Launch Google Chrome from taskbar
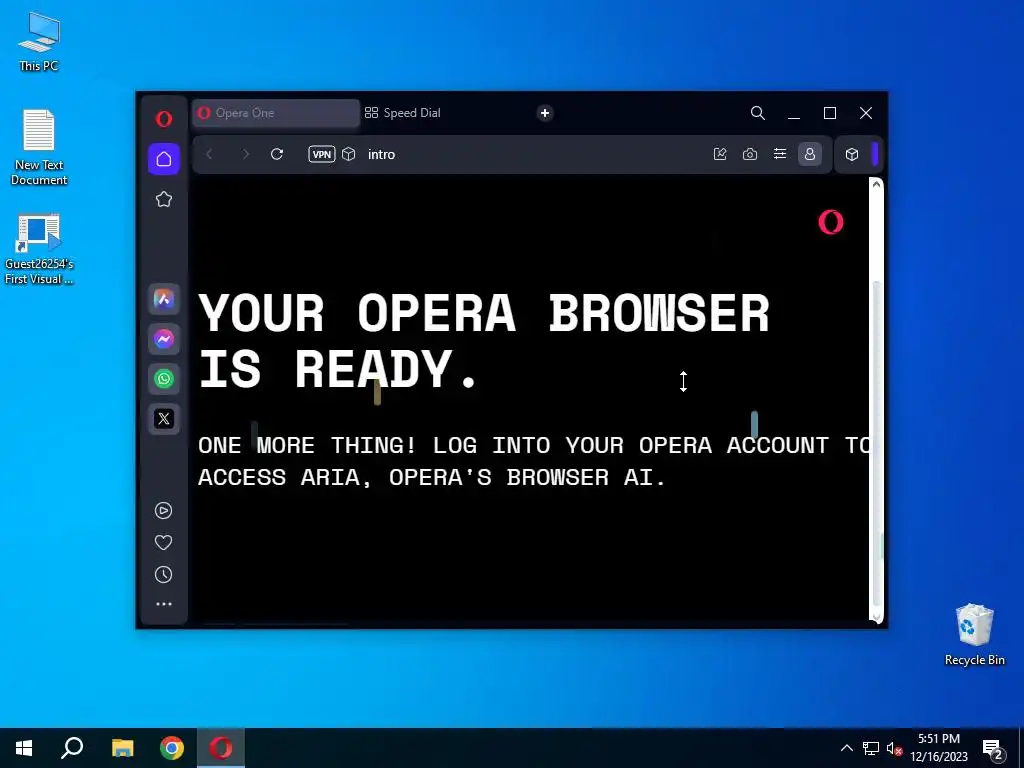Viewport: 1024px width, 768px height. coord(172,748)
